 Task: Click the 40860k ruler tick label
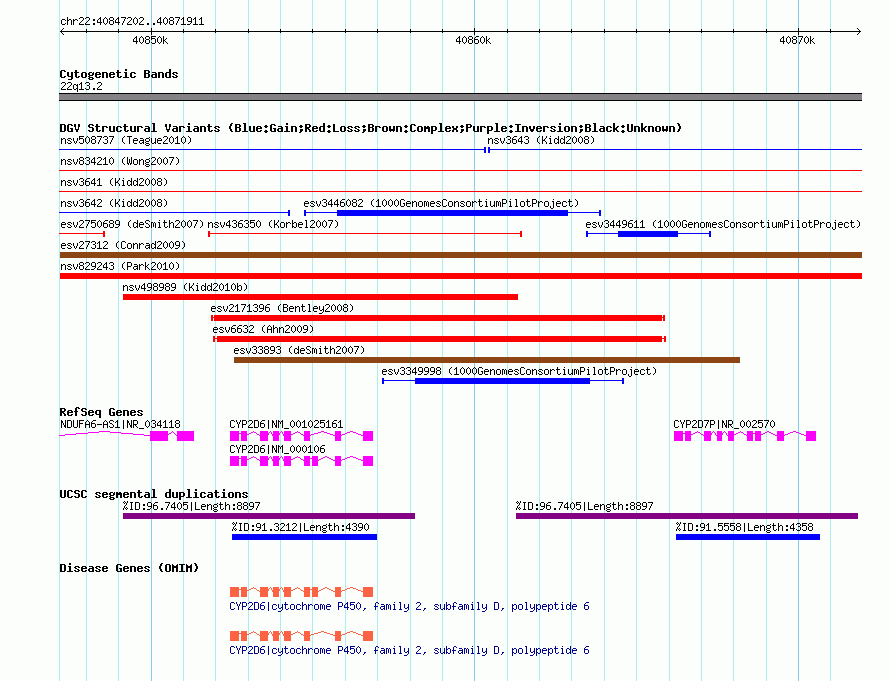pos(473,40)
